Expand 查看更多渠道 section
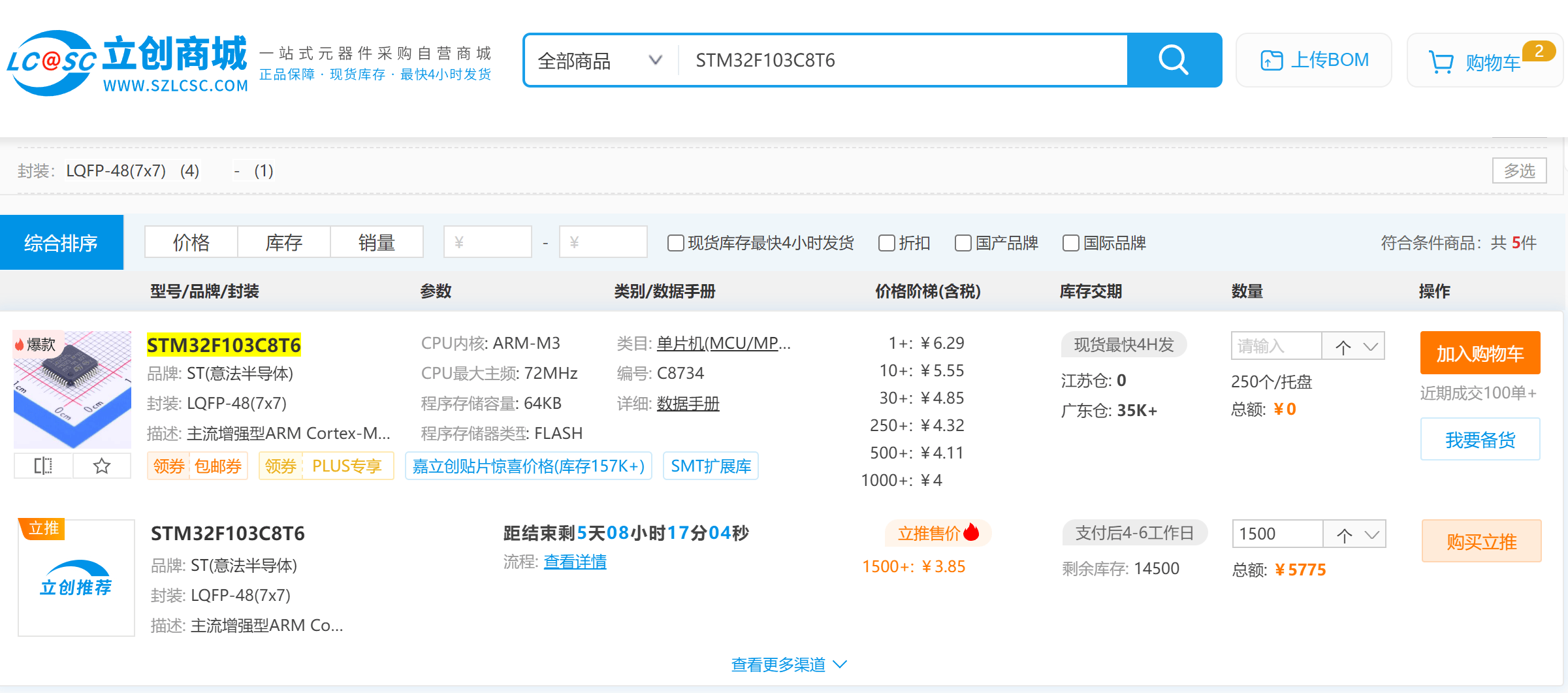This screenshot has height=693, width=1568. 788,664
